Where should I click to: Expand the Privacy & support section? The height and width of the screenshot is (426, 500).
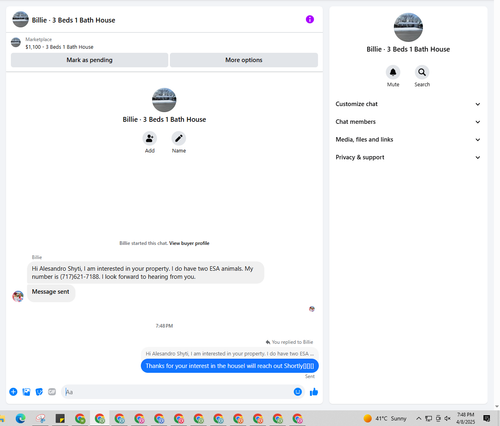[408, 157]
